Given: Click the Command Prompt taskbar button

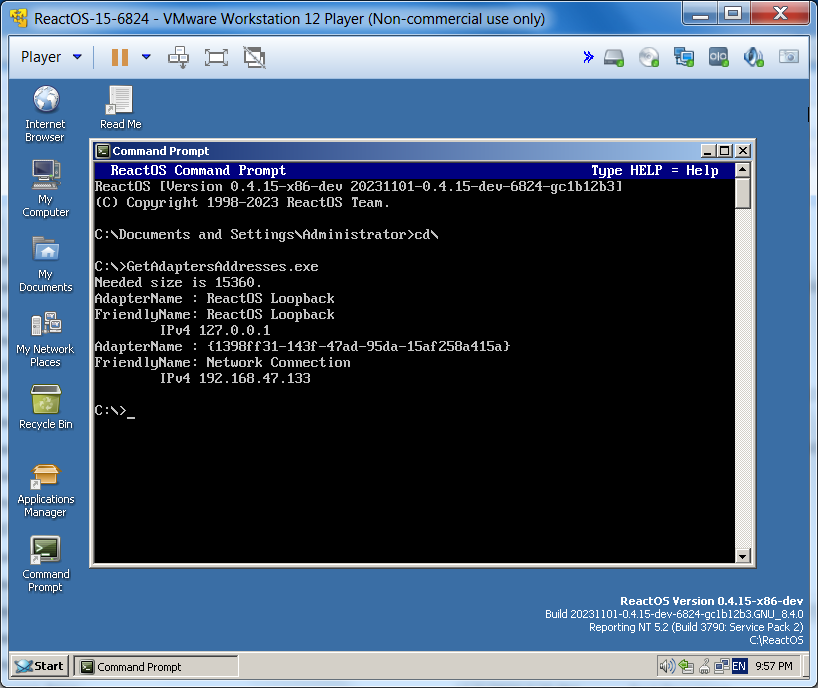Looking at the screenshot, I should (155, 666).
